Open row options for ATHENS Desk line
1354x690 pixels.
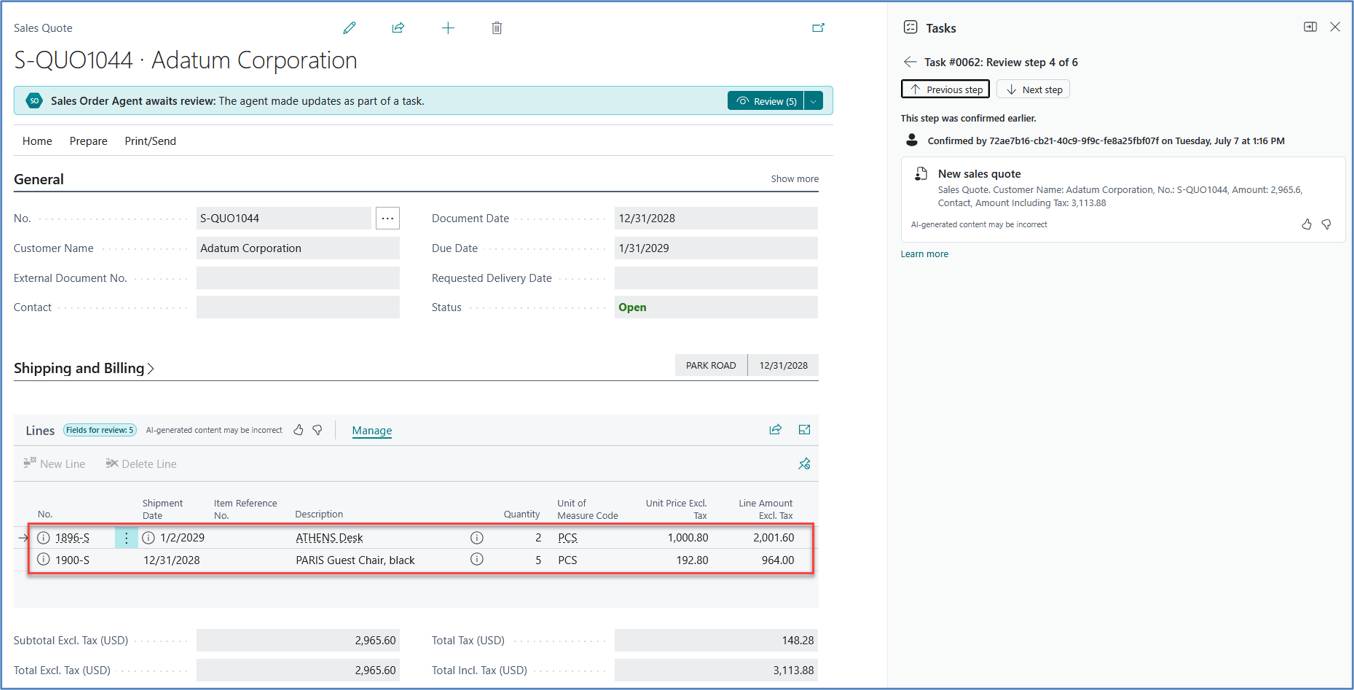(x=126, y=538)
